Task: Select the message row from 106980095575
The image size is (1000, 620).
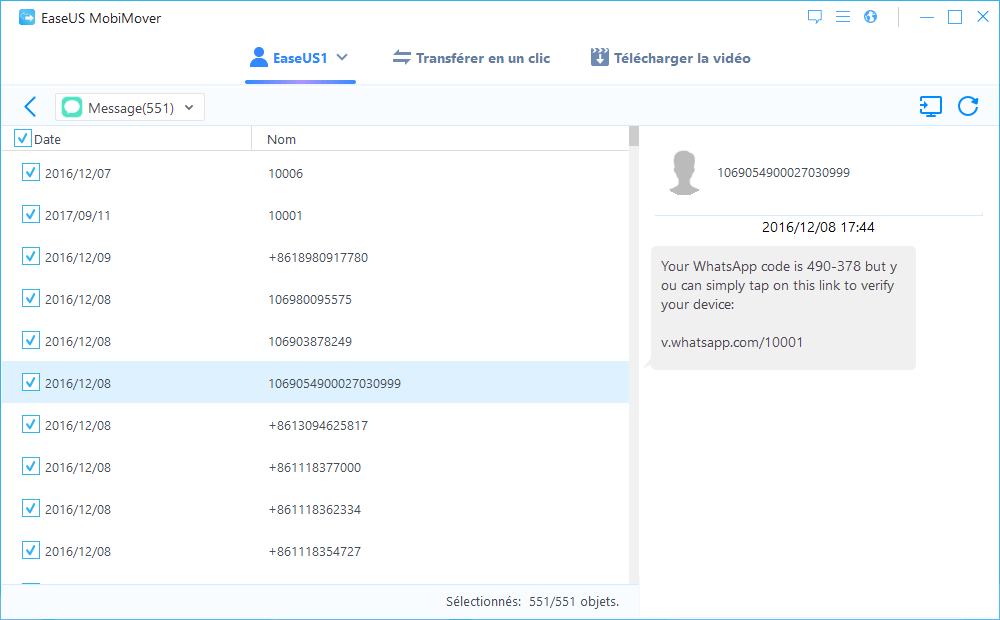Action: (x=310, y=299)
